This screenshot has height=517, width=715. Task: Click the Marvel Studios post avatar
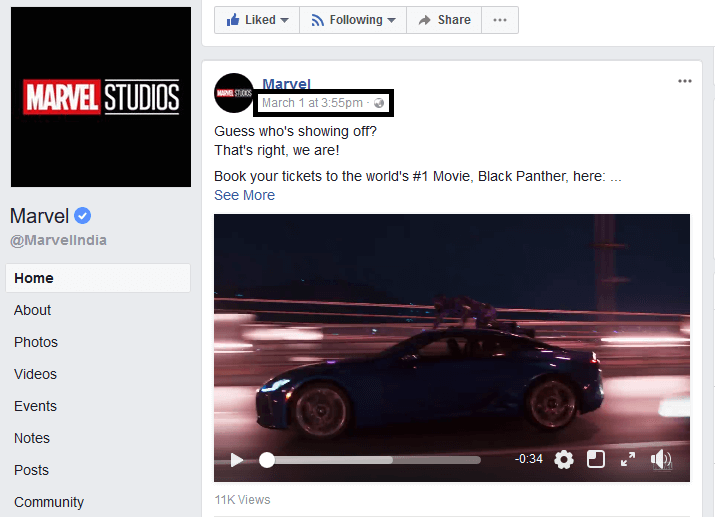[x=234, y=93]
